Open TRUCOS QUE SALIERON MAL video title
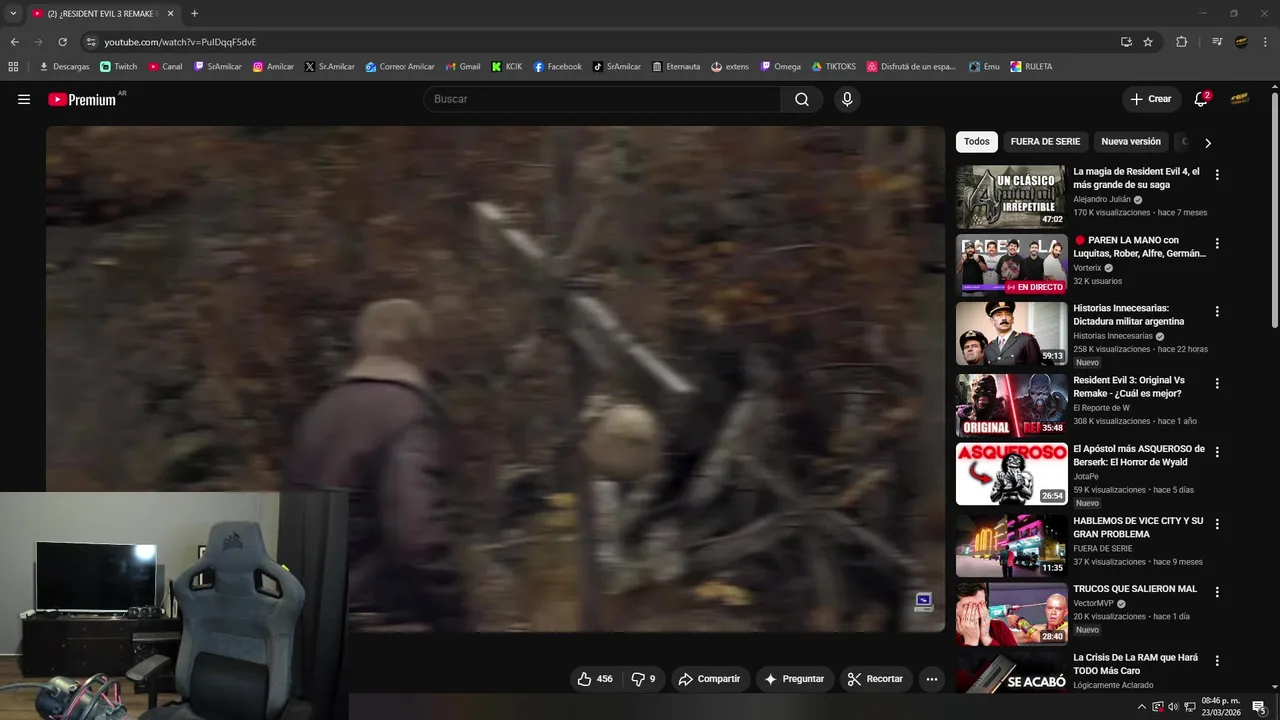Screen dimensions: 1280x720 (1135, 589)
